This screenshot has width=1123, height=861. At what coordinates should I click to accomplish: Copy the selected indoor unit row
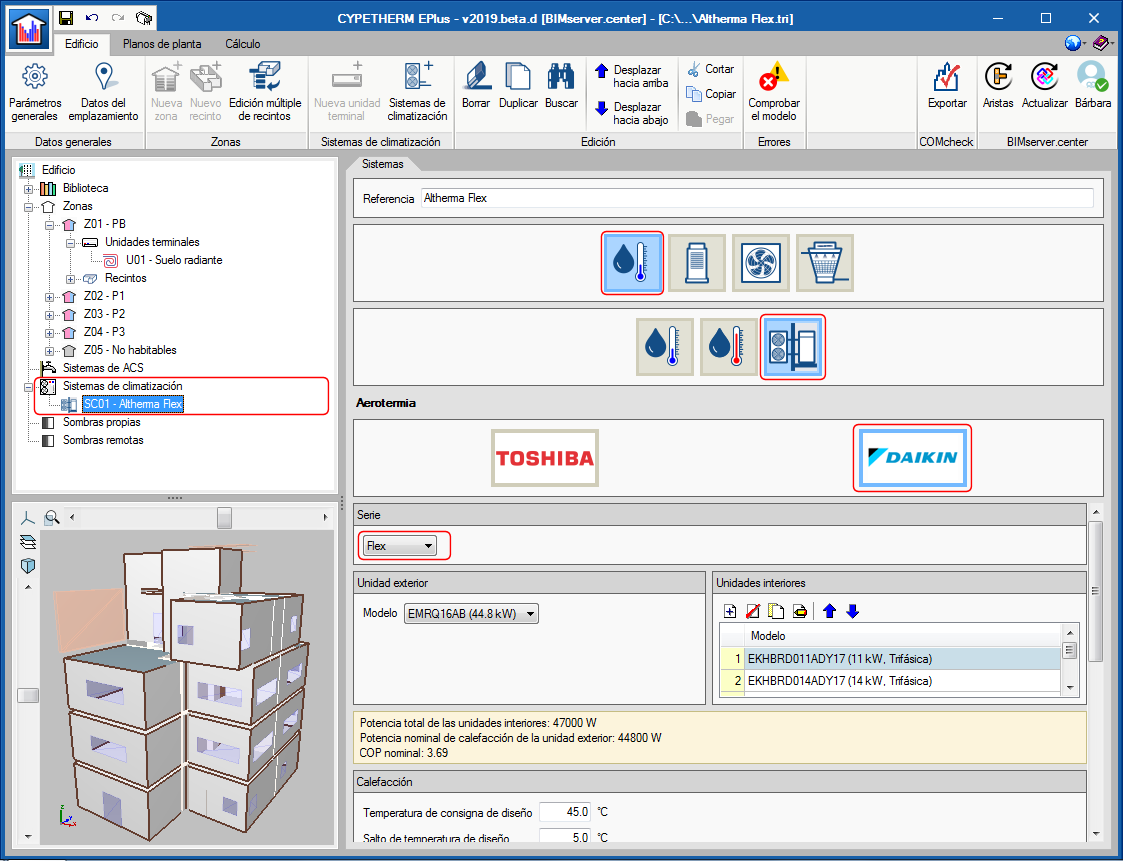(x=776, y=611)
